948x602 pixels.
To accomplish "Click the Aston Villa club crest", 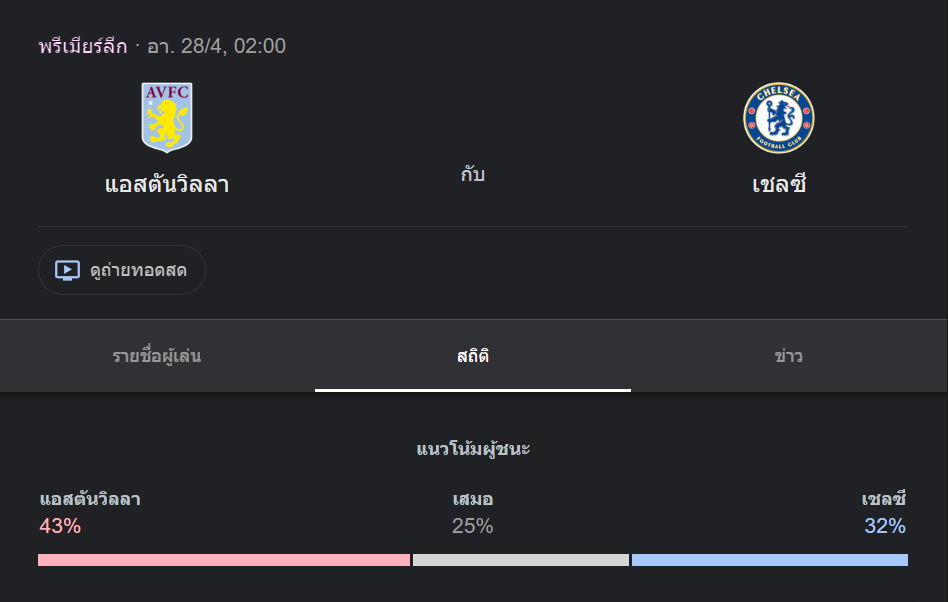I will point(167,118).
